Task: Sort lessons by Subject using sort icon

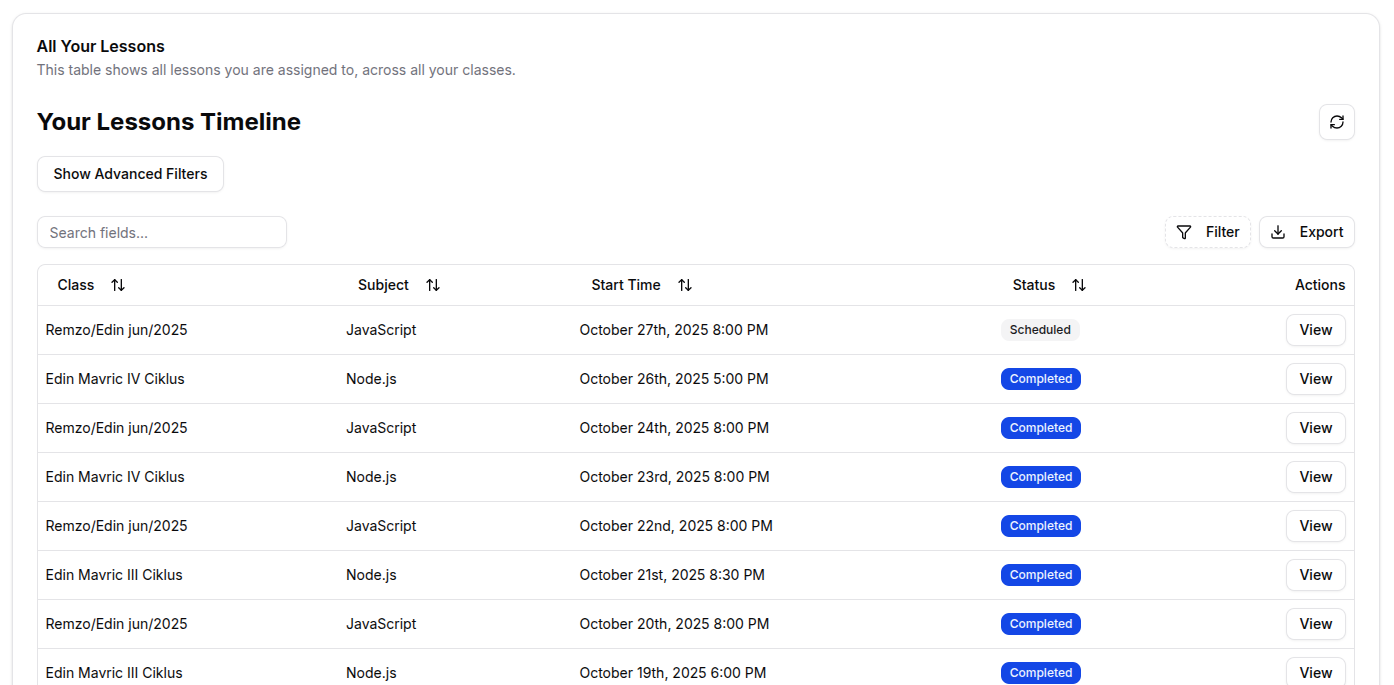Action: (432, 285)
